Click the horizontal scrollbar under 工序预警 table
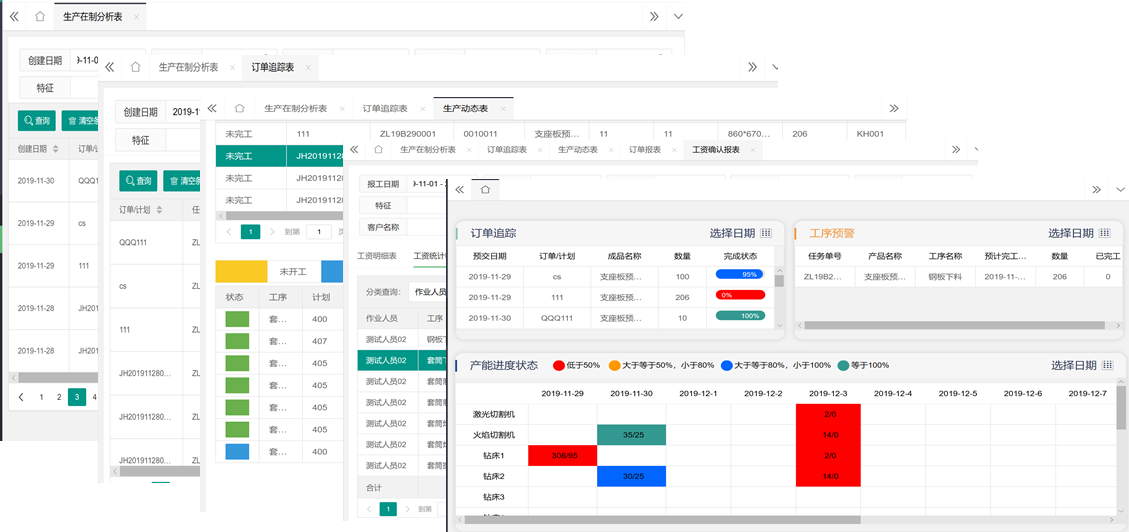This screenshot has width=1129, height=532. click(900, 325)
